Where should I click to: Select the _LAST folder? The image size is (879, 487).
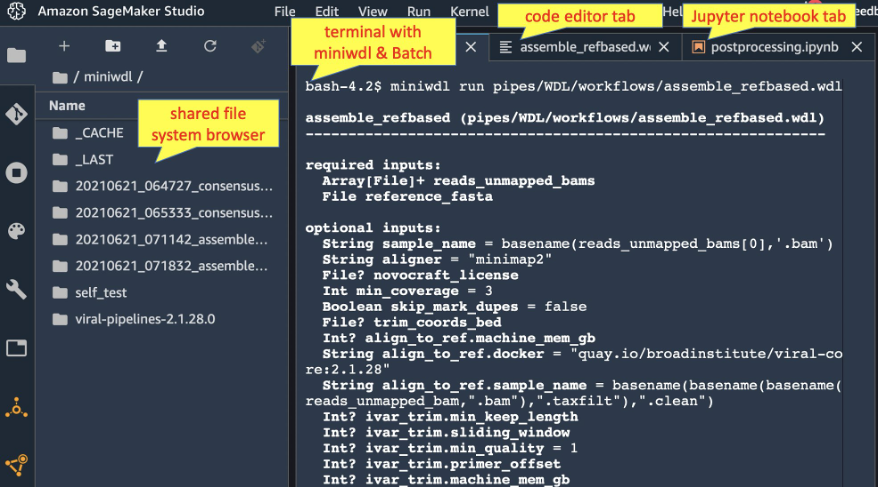click(162, 160)
